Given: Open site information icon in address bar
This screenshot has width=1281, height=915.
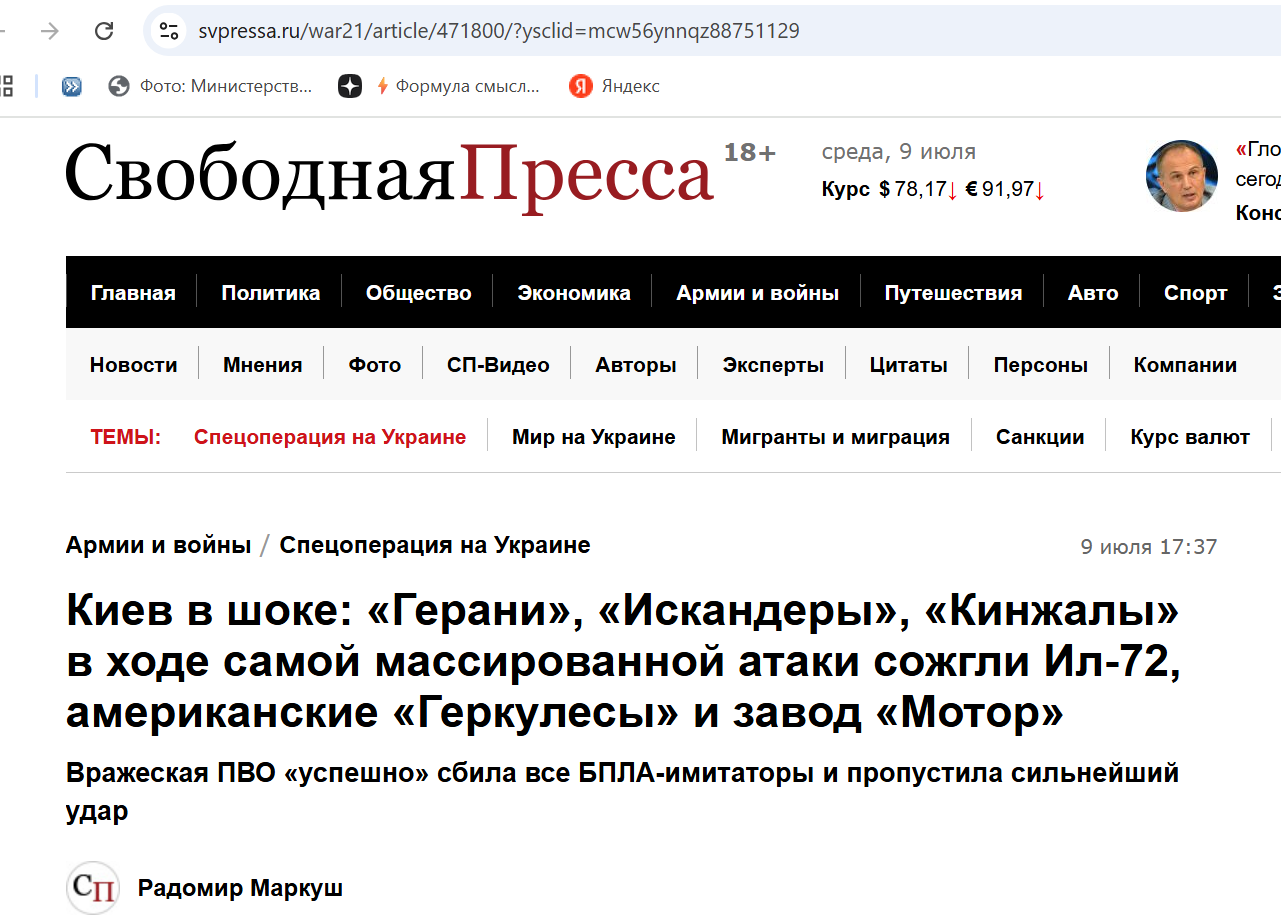Looking at the screenshot, I should pos(169,31).
